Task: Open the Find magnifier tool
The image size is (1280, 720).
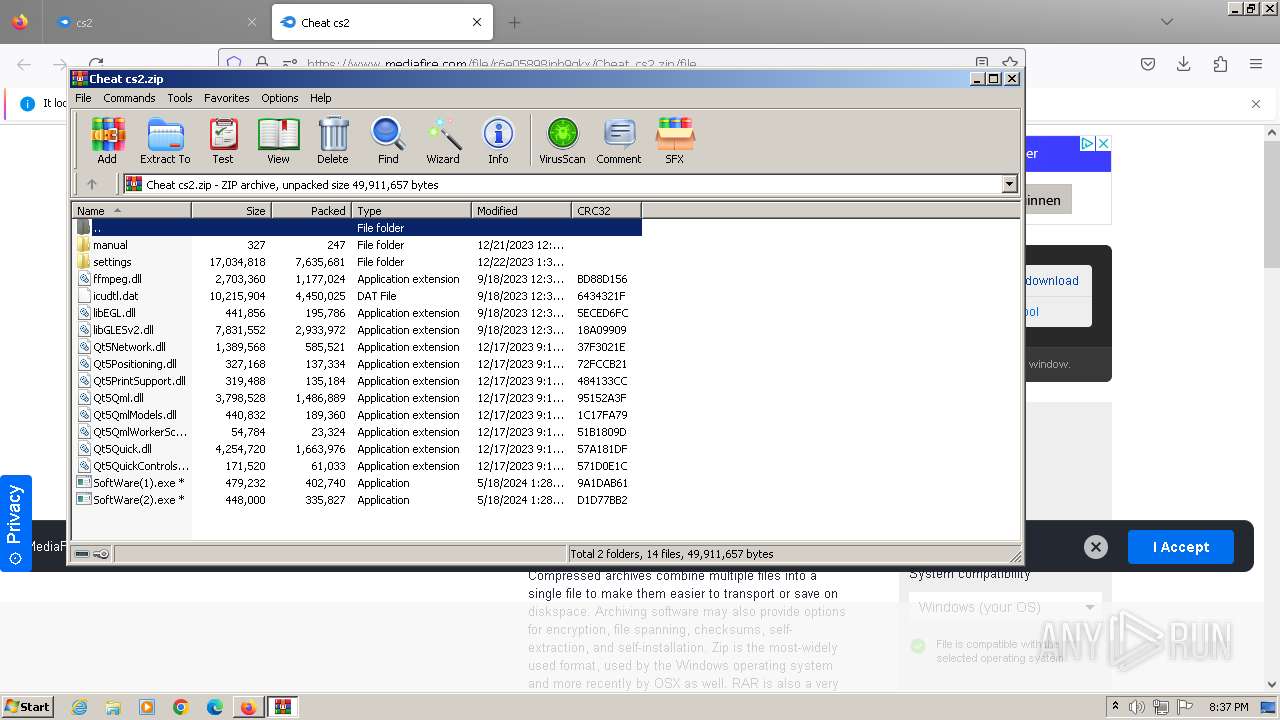Action: pos(388,141)
